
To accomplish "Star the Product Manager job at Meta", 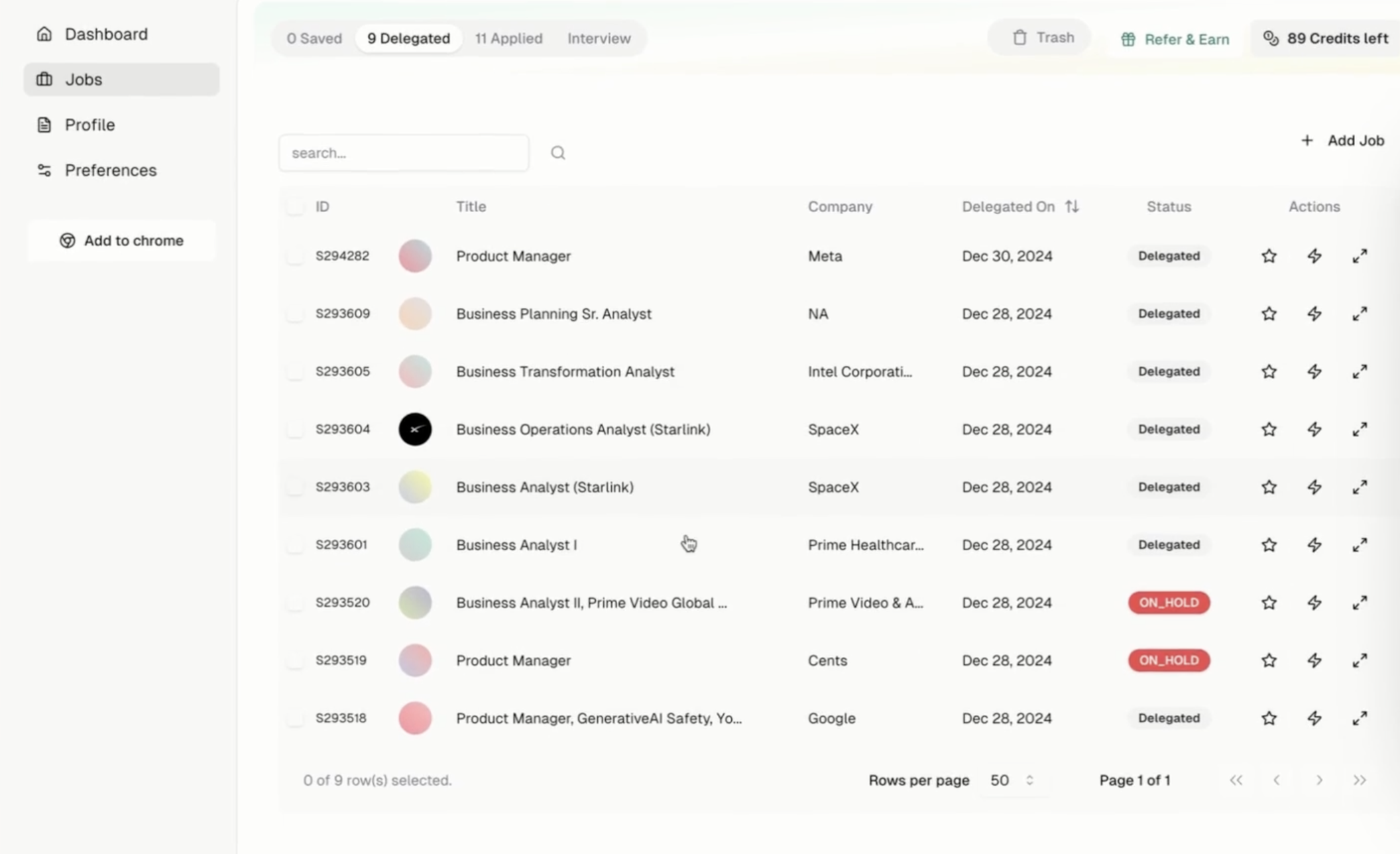I will (x=1268, y=256).
